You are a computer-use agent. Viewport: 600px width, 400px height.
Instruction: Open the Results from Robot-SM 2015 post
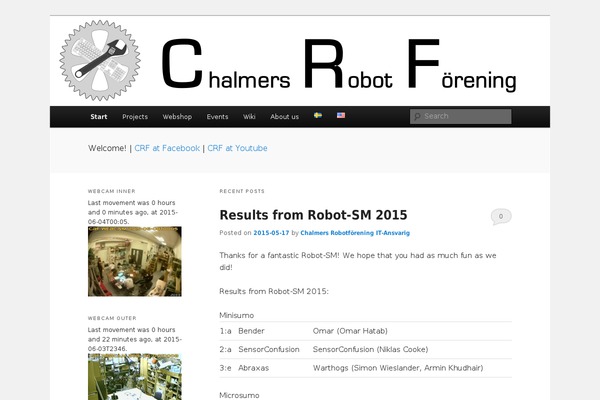313,215
